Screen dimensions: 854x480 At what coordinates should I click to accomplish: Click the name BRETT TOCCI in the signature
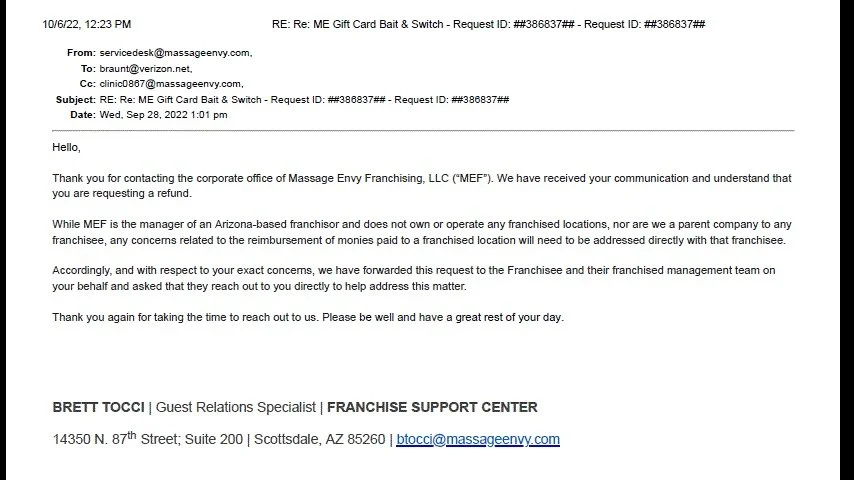[x=98, y=407]
